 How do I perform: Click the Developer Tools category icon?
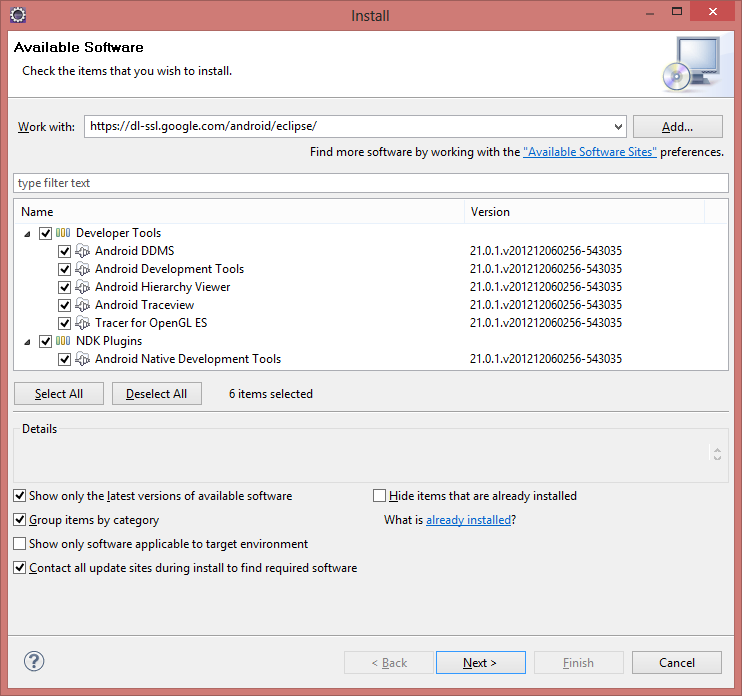pyautogui.click(x=63, y=233)
